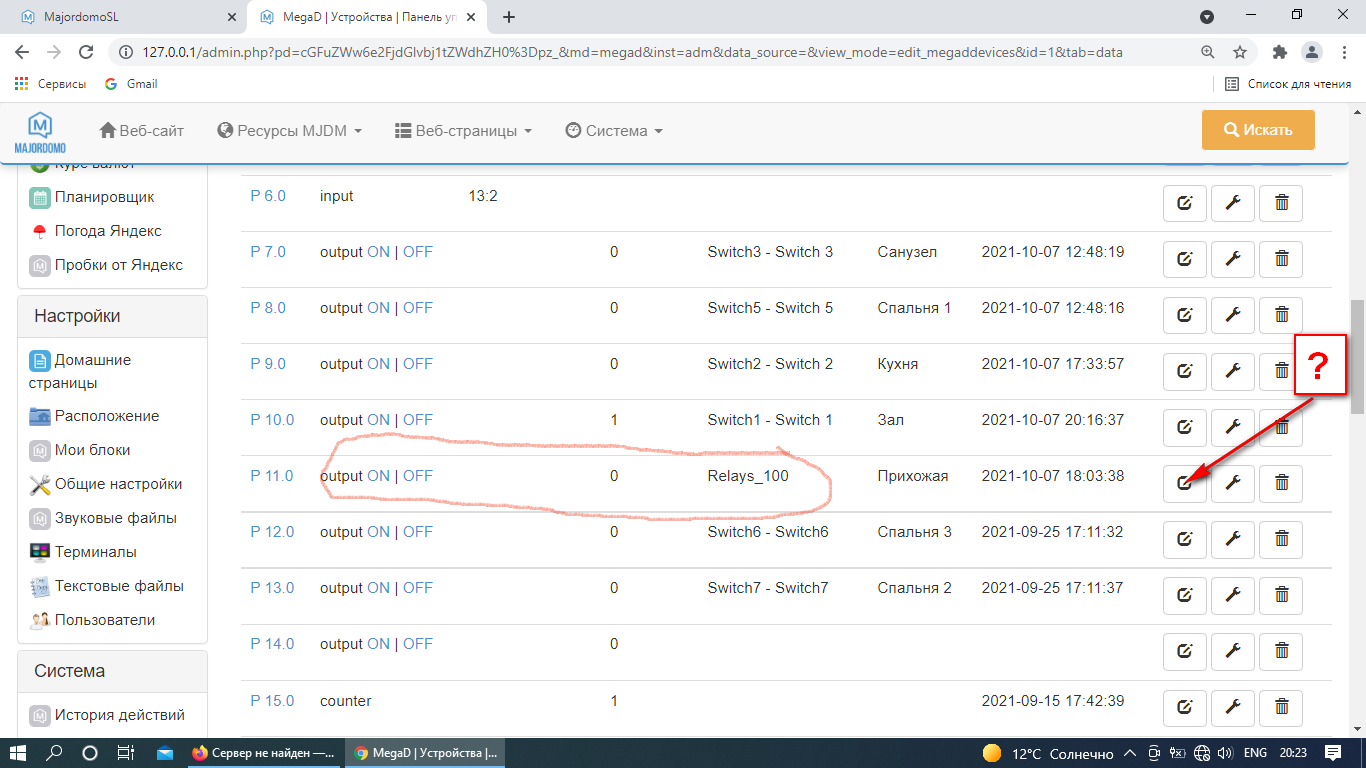
Task: Expand the Система dropdown in the top navbar
Action: coord(614,131)
